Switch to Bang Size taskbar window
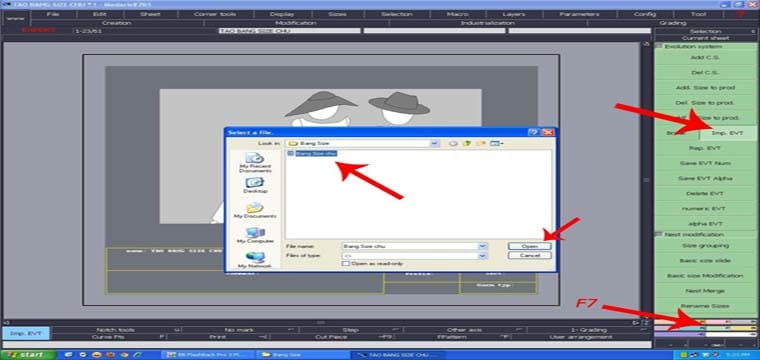 pyautogui.click(x=302, y=355)
